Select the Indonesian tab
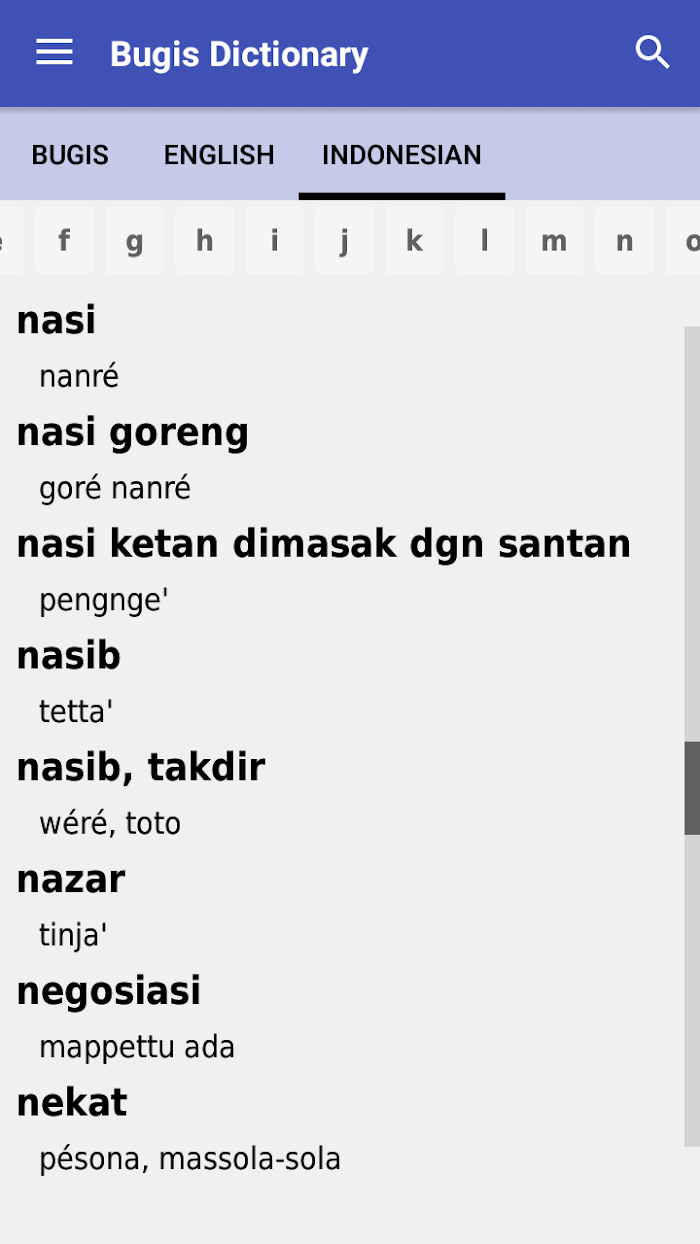This screenshot has width=700, height=1244. click(401, 155)
